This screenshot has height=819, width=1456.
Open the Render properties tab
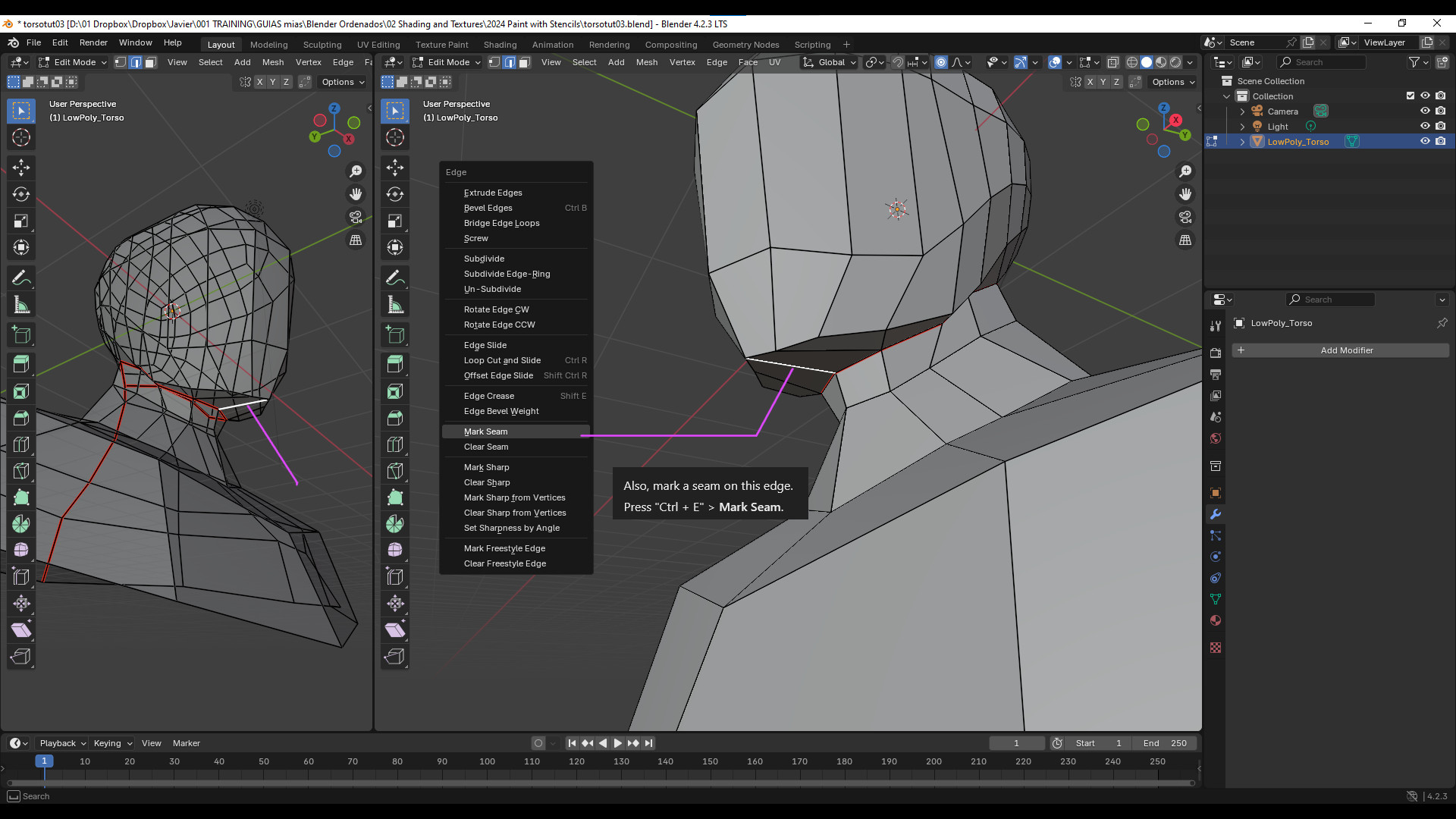1216,353
